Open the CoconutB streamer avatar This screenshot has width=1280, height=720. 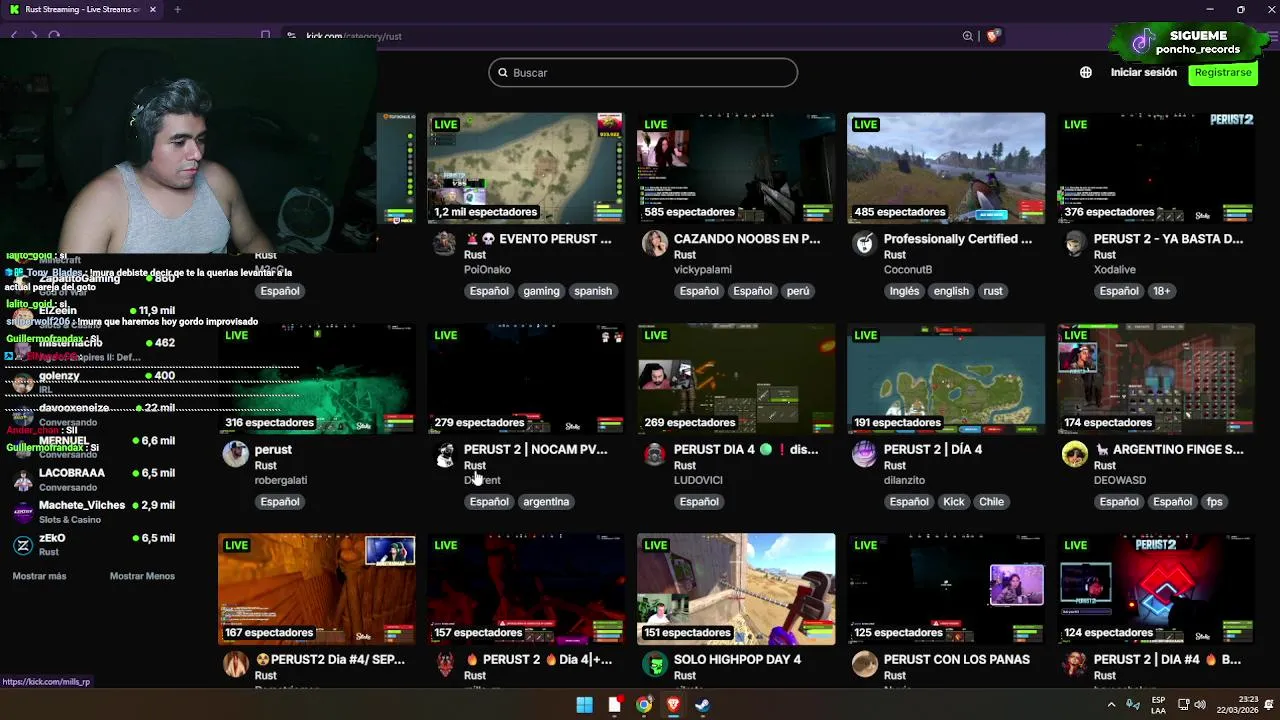pyautogui.click(x=865, y=244)
